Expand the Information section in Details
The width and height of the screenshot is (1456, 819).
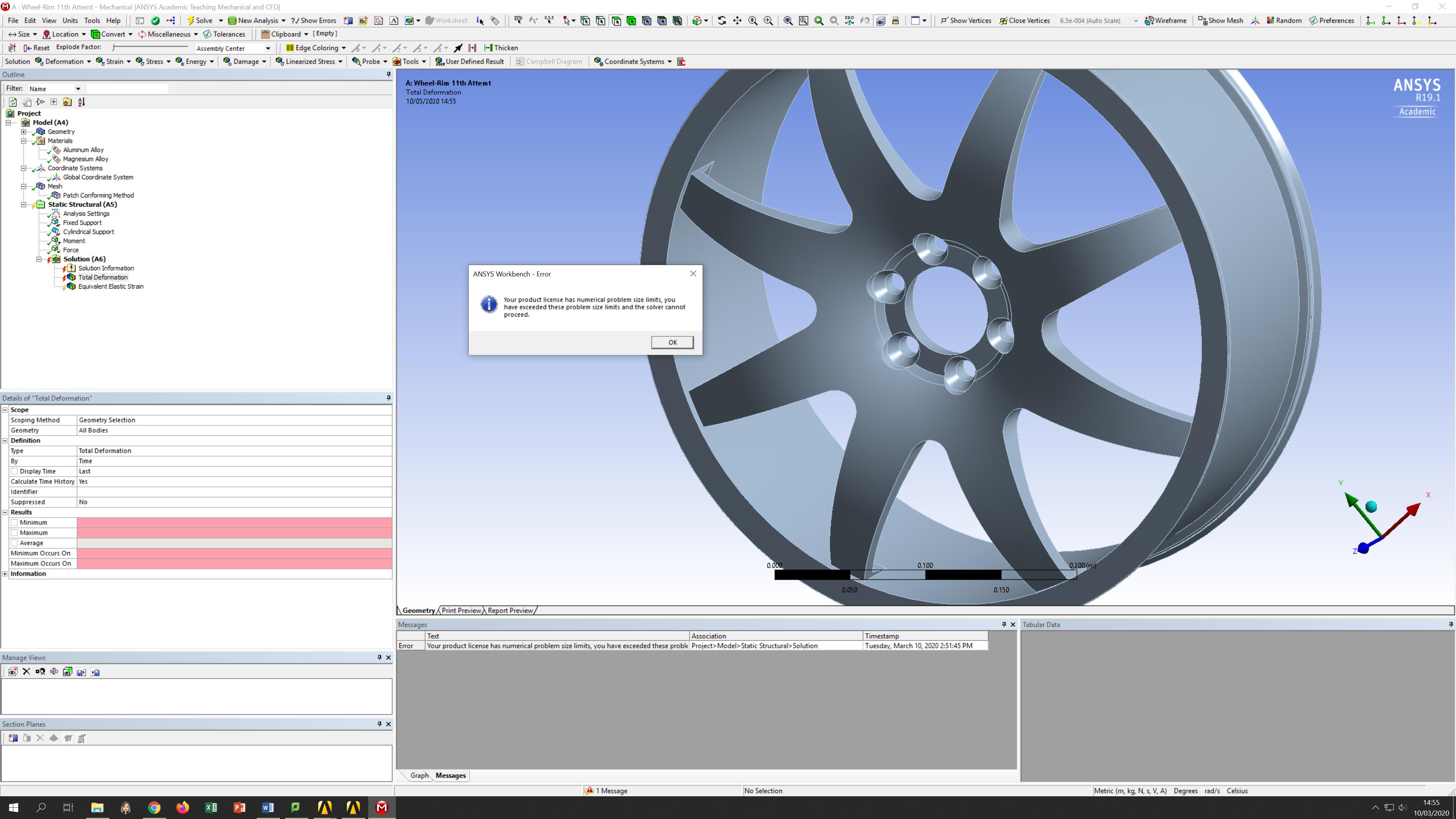(5, 574)
